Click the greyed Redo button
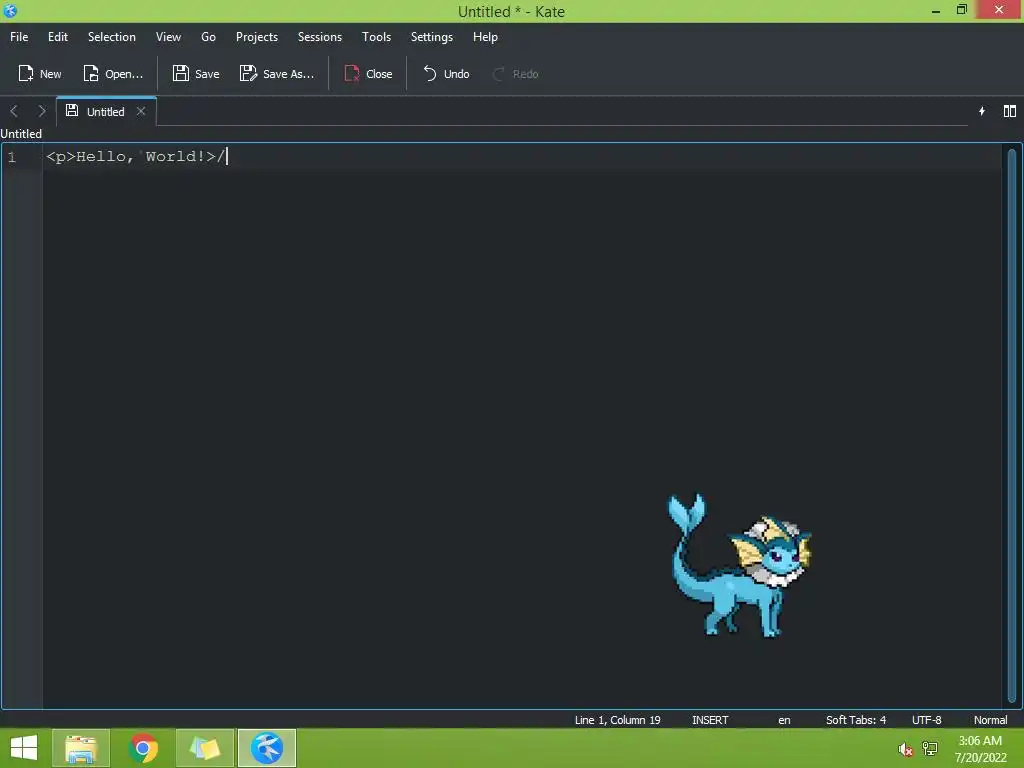The height and width of the screenshot is (768, 1024). [x=515, y=74]
